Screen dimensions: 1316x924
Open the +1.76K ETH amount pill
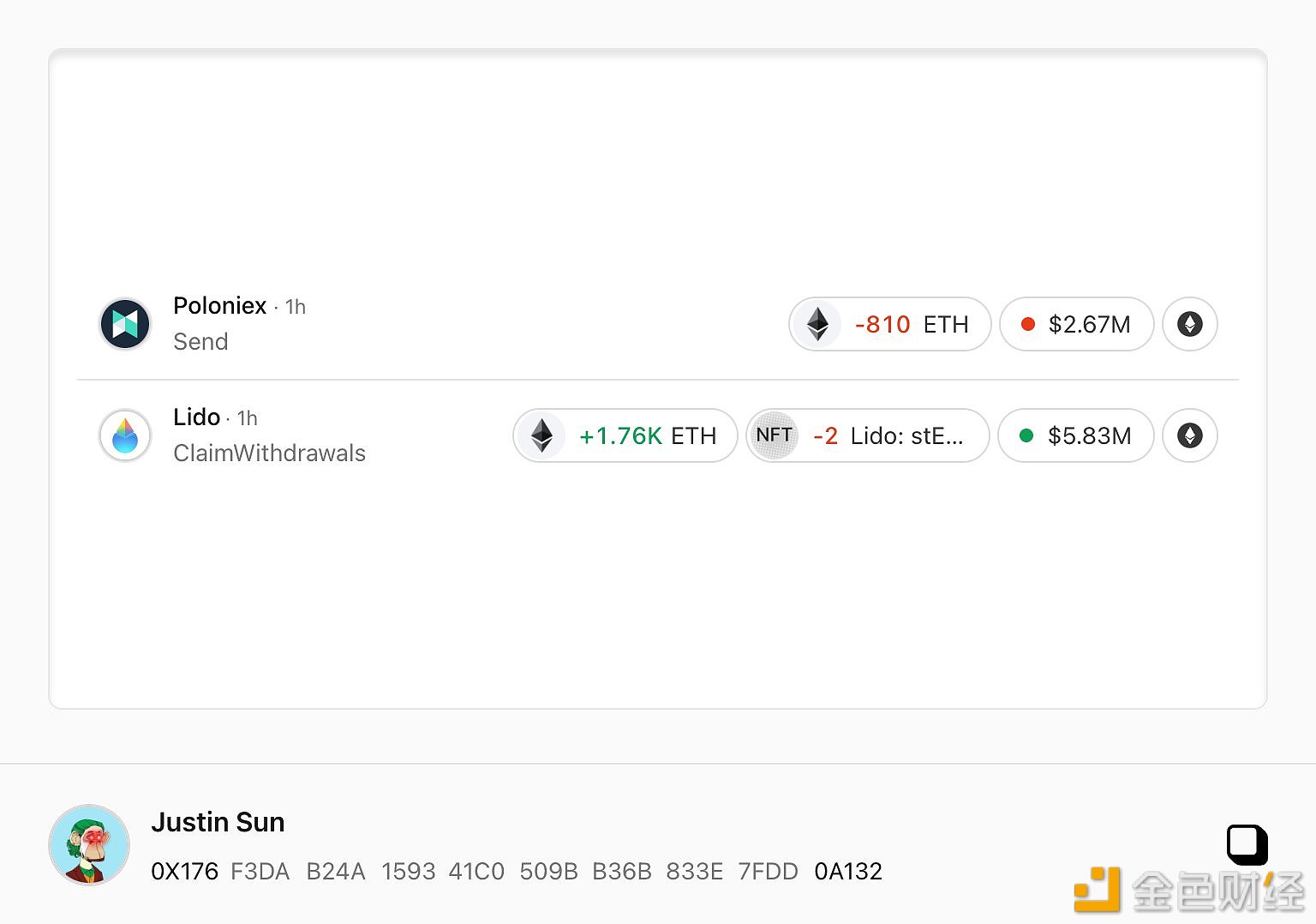point(625,435)
